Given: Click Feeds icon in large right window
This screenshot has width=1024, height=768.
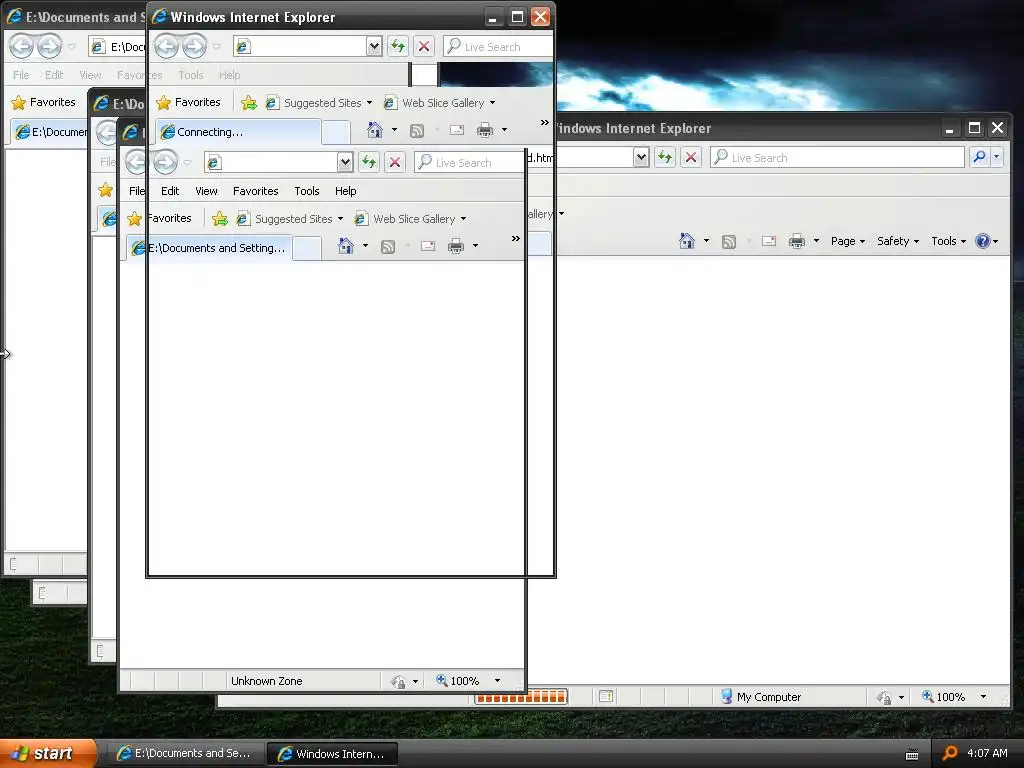Looking at the screenshot, I should click(x=729, y=242).
